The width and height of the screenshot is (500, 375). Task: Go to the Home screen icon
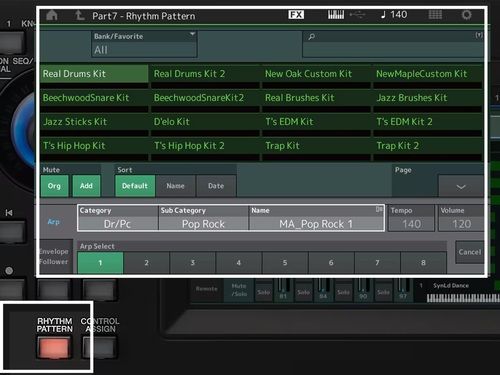click(x=52, y=15)
